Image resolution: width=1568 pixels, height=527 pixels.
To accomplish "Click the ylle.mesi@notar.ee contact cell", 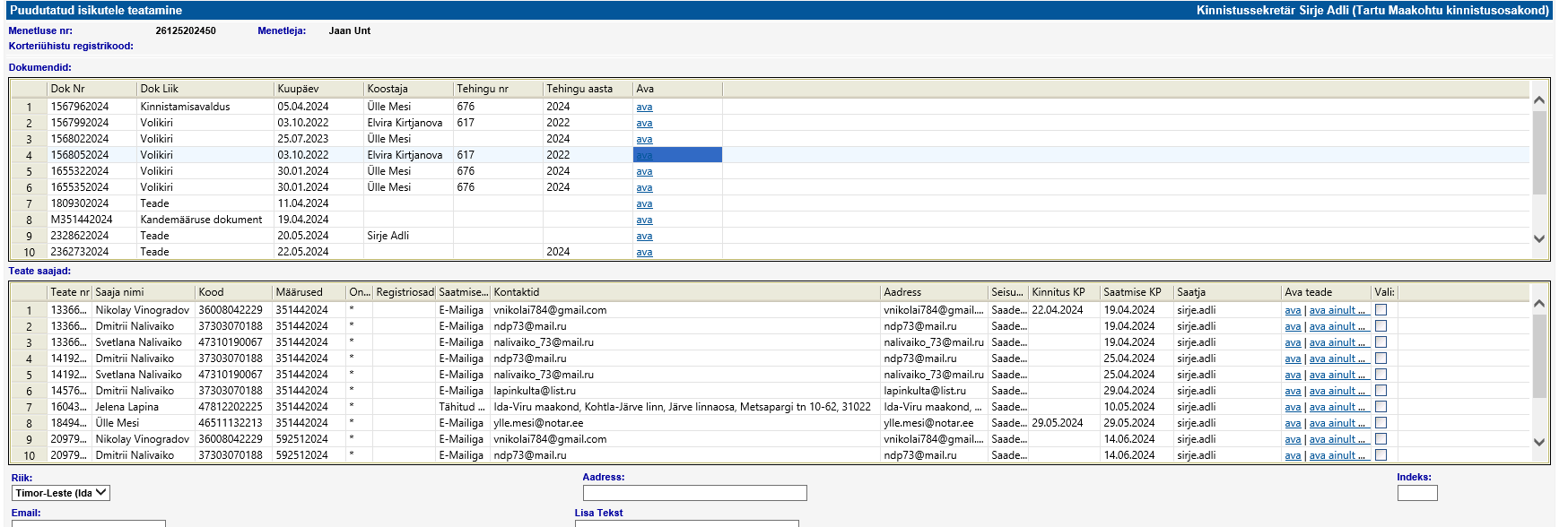I will 685,423.
